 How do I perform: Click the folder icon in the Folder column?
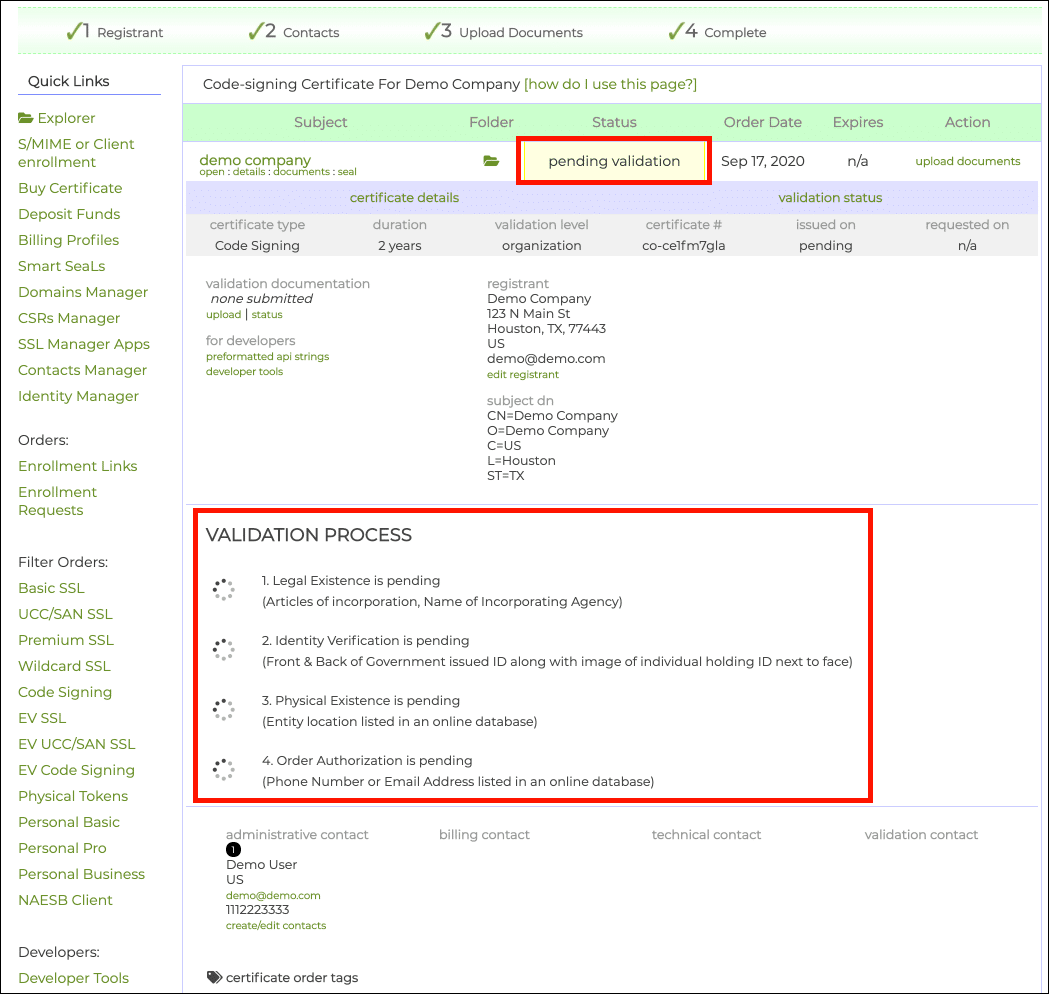pyautogui.click(x=491, y=161)
